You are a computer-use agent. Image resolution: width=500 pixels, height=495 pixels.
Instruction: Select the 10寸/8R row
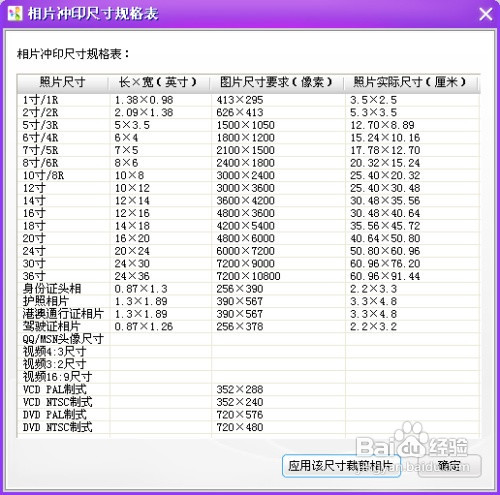point(248,175)
